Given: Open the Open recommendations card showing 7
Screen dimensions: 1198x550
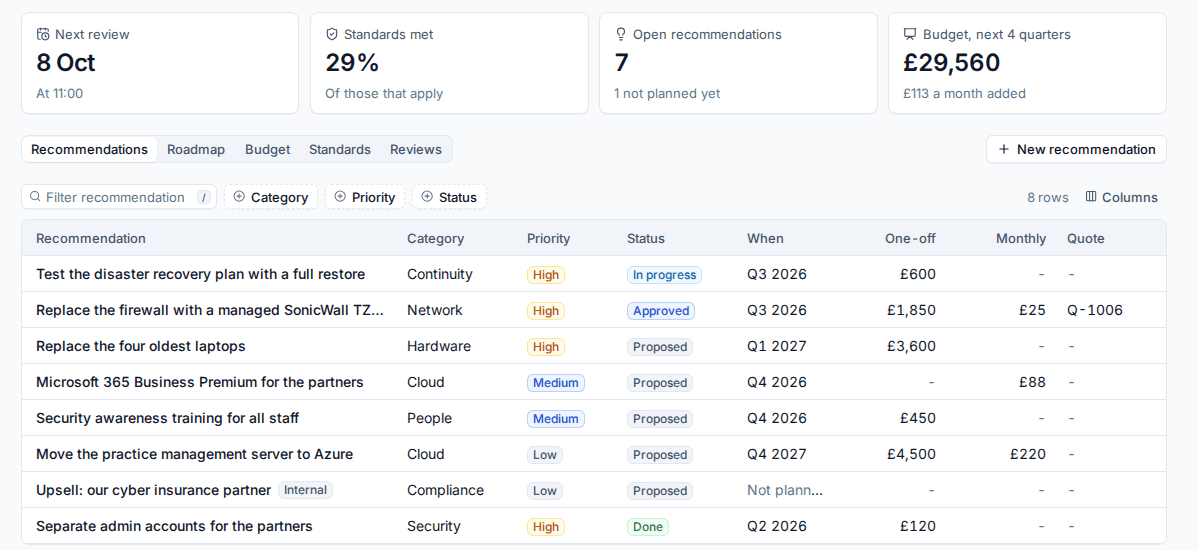Looking at the screenshot, I should coord(738,63).
